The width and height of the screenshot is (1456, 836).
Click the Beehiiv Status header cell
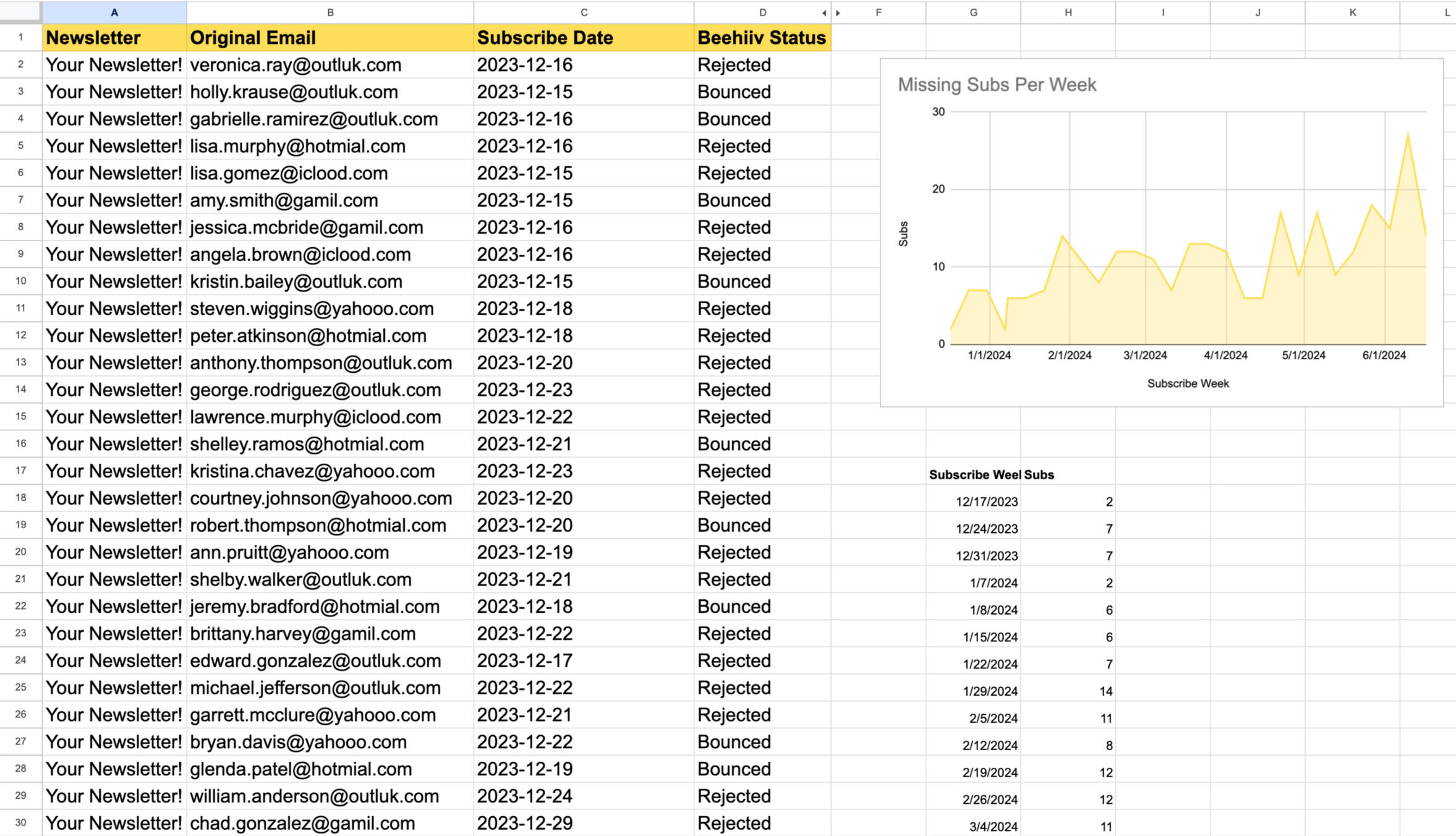(x=762, y=38)
